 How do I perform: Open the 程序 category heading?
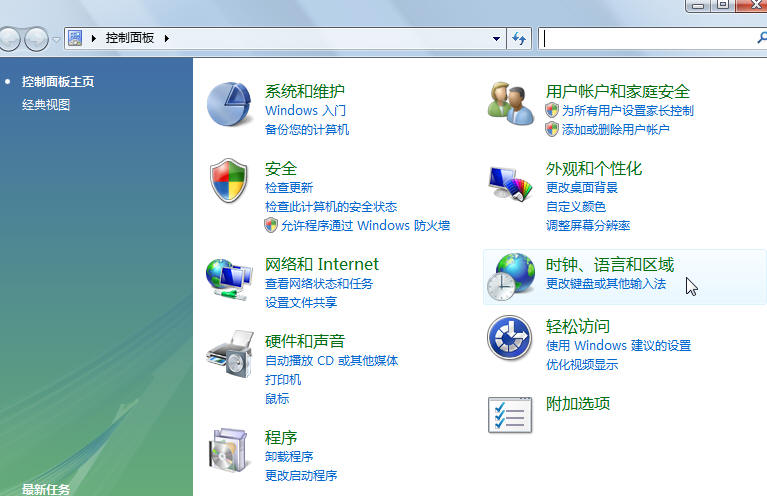click(281, 437)
